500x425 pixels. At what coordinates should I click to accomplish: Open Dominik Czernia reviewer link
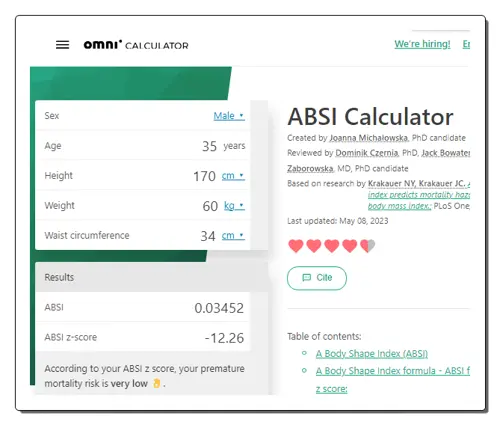pos(367,153)
